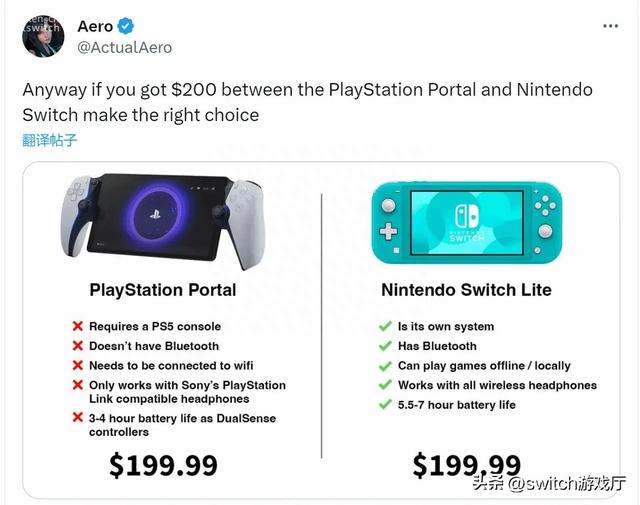Click green check beside Can play games offline

pos(385,365)
